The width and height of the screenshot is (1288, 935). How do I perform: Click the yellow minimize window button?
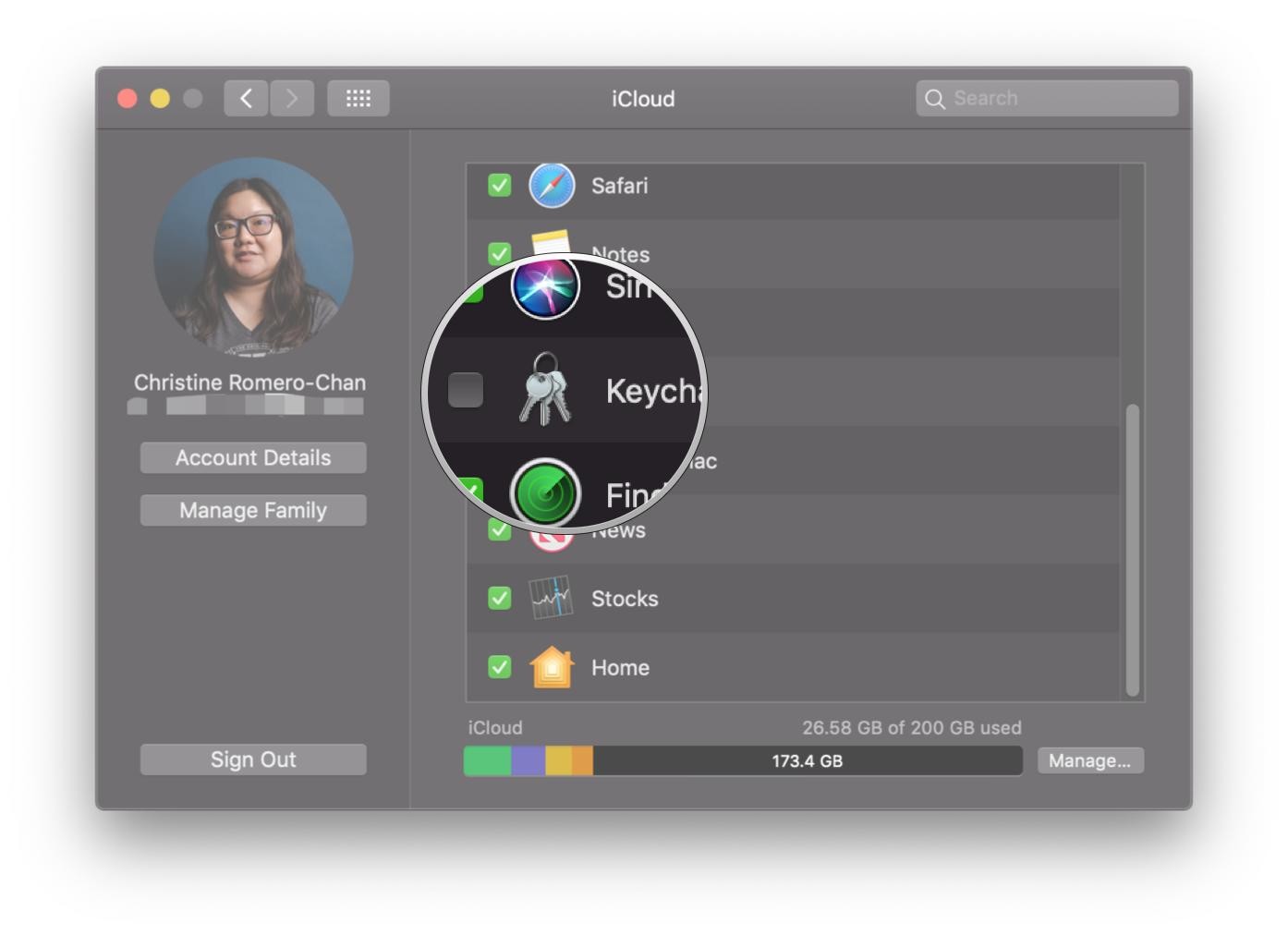(160, 98)
